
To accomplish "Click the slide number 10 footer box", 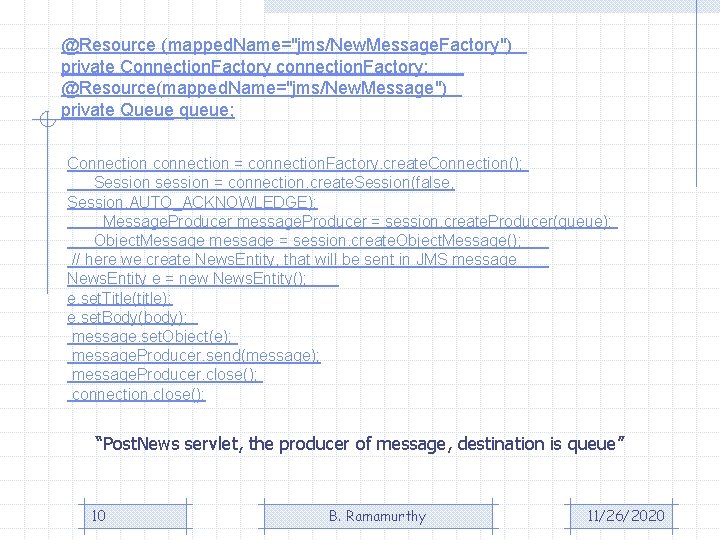I will (x=135, y=516).
